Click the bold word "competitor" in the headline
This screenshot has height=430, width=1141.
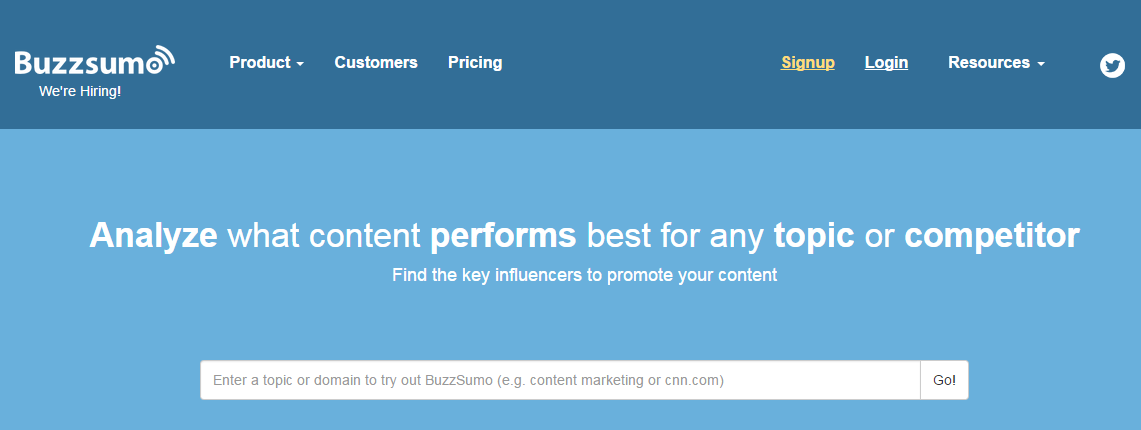(992, 236)
